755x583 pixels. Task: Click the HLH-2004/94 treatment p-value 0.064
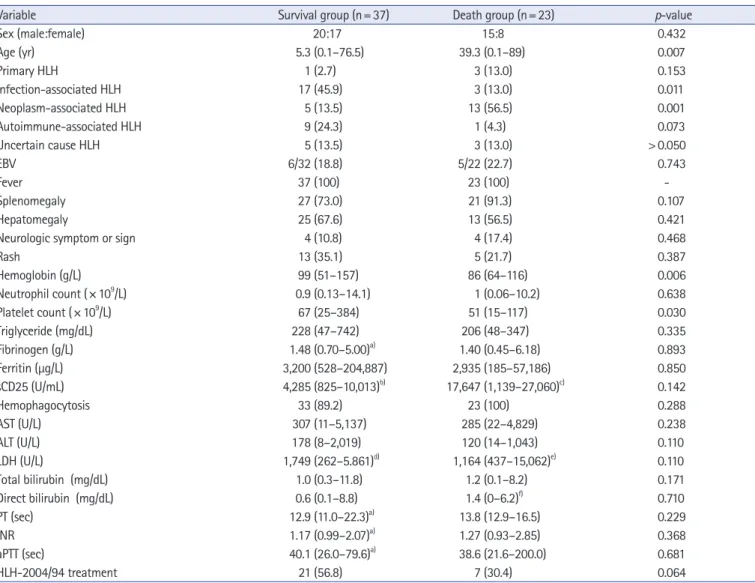click(671, 573)
